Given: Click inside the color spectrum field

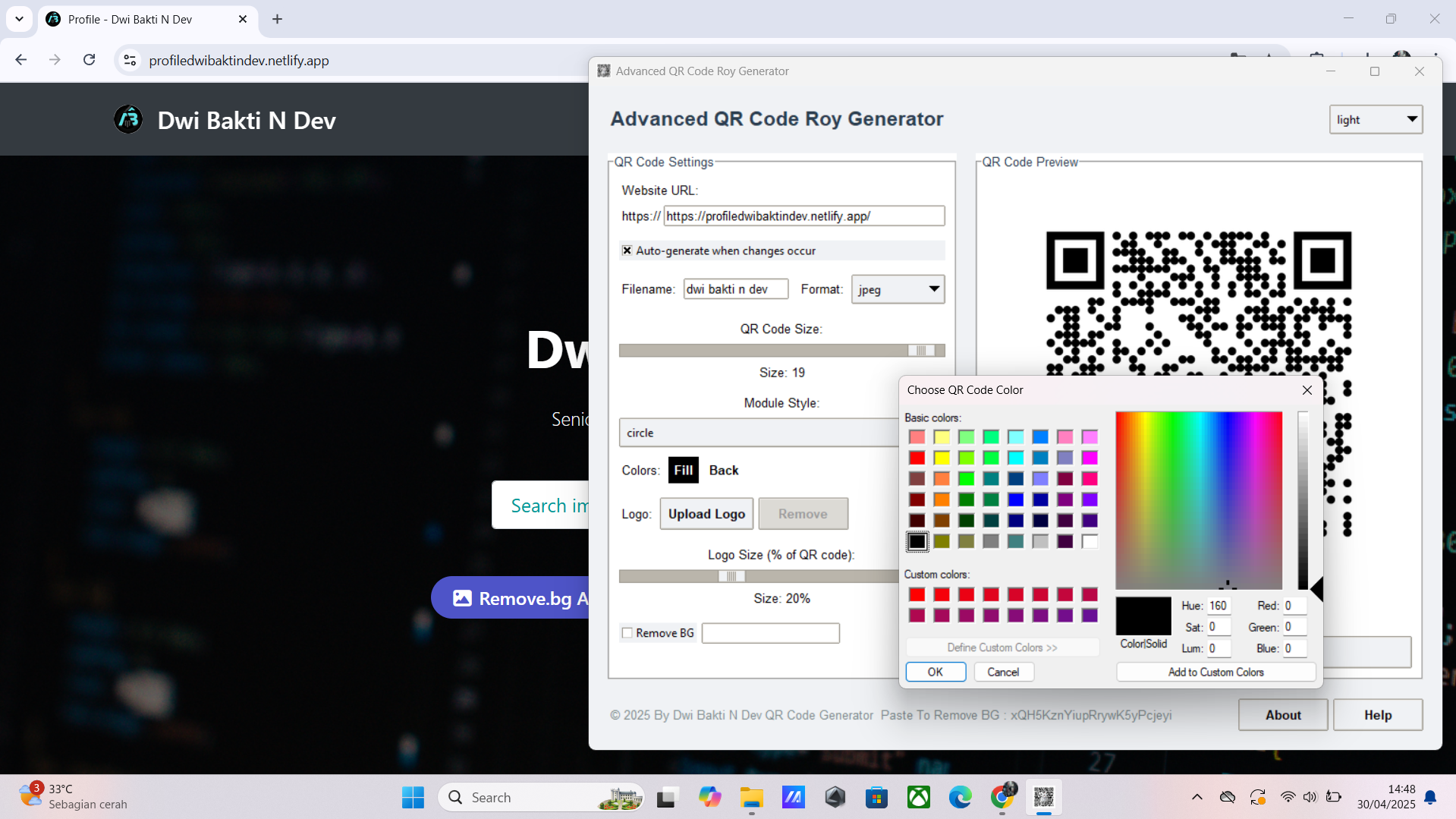Looking at the screenshot, I should pyautogui.click(x=1199, y=500).
